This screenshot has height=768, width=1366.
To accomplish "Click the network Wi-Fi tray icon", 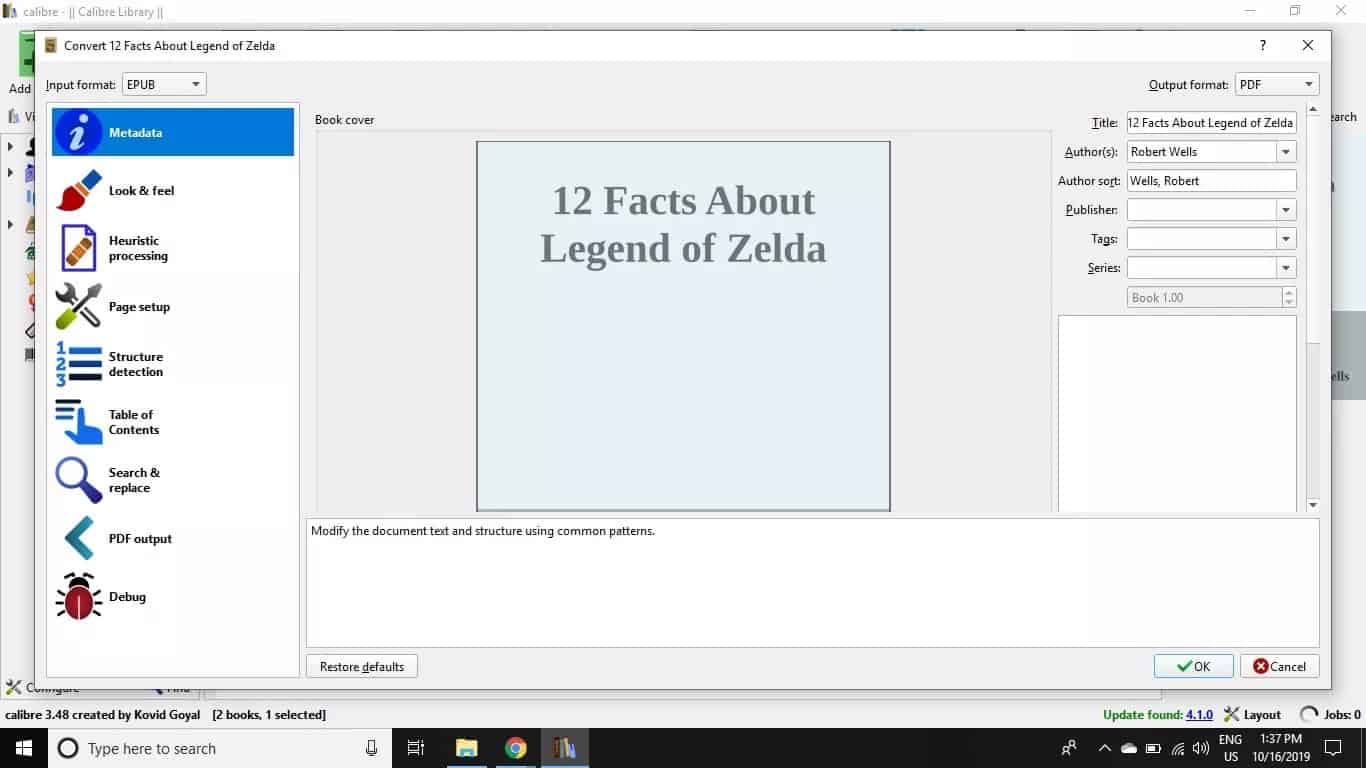I will 1177,748.
